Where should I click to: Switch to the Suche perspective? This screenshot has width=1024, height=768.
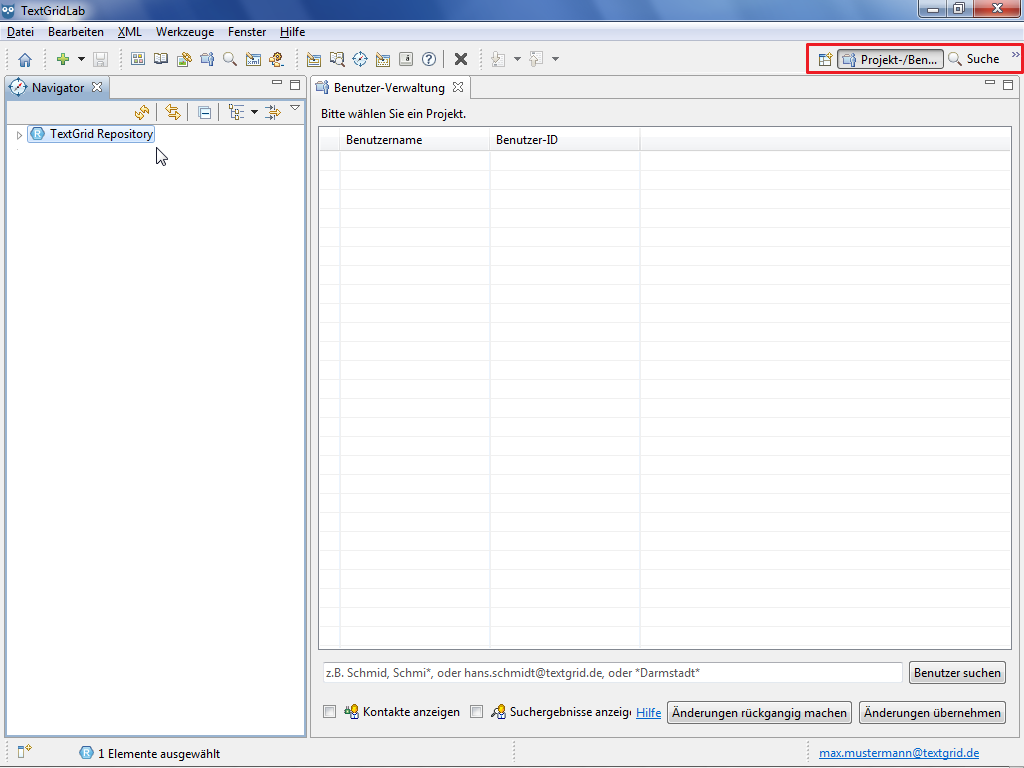(974, 59)
